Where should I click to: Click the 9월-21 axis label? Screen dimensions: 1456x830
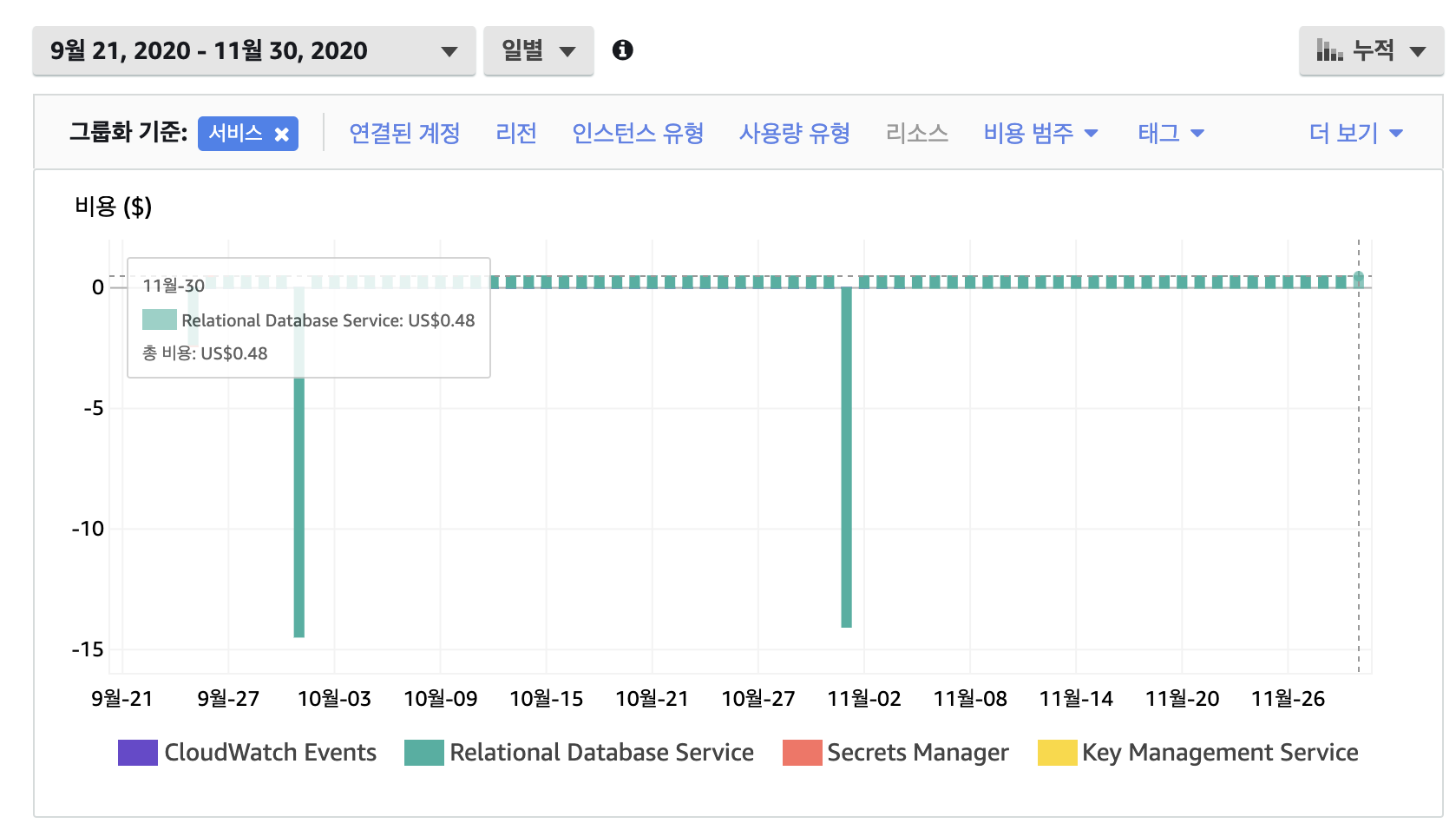pyautogui.click(x=122, y=699)
